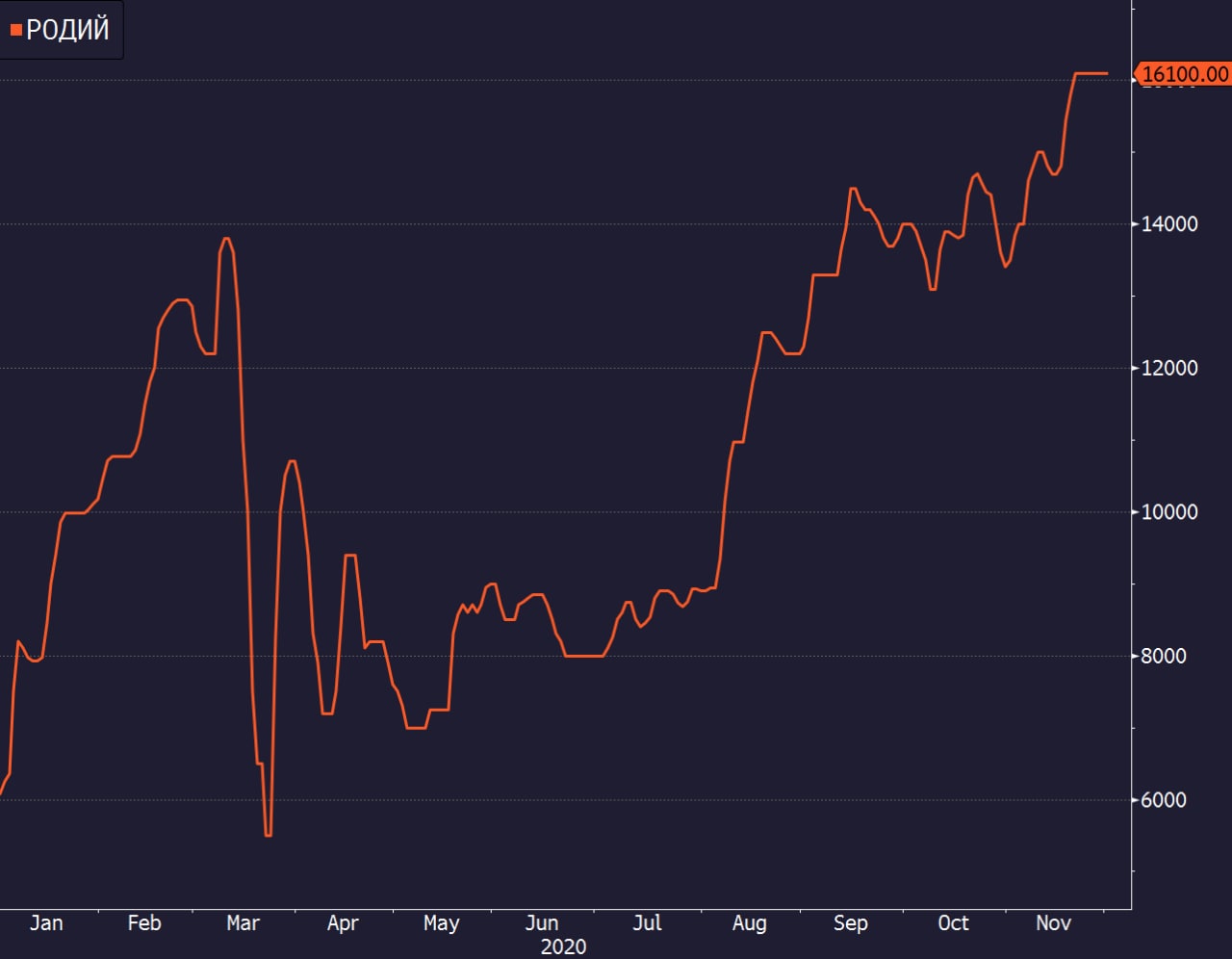Click the 14000 y-axis label
This screenshot has height=959, width=1232.
coord(1169,224)
